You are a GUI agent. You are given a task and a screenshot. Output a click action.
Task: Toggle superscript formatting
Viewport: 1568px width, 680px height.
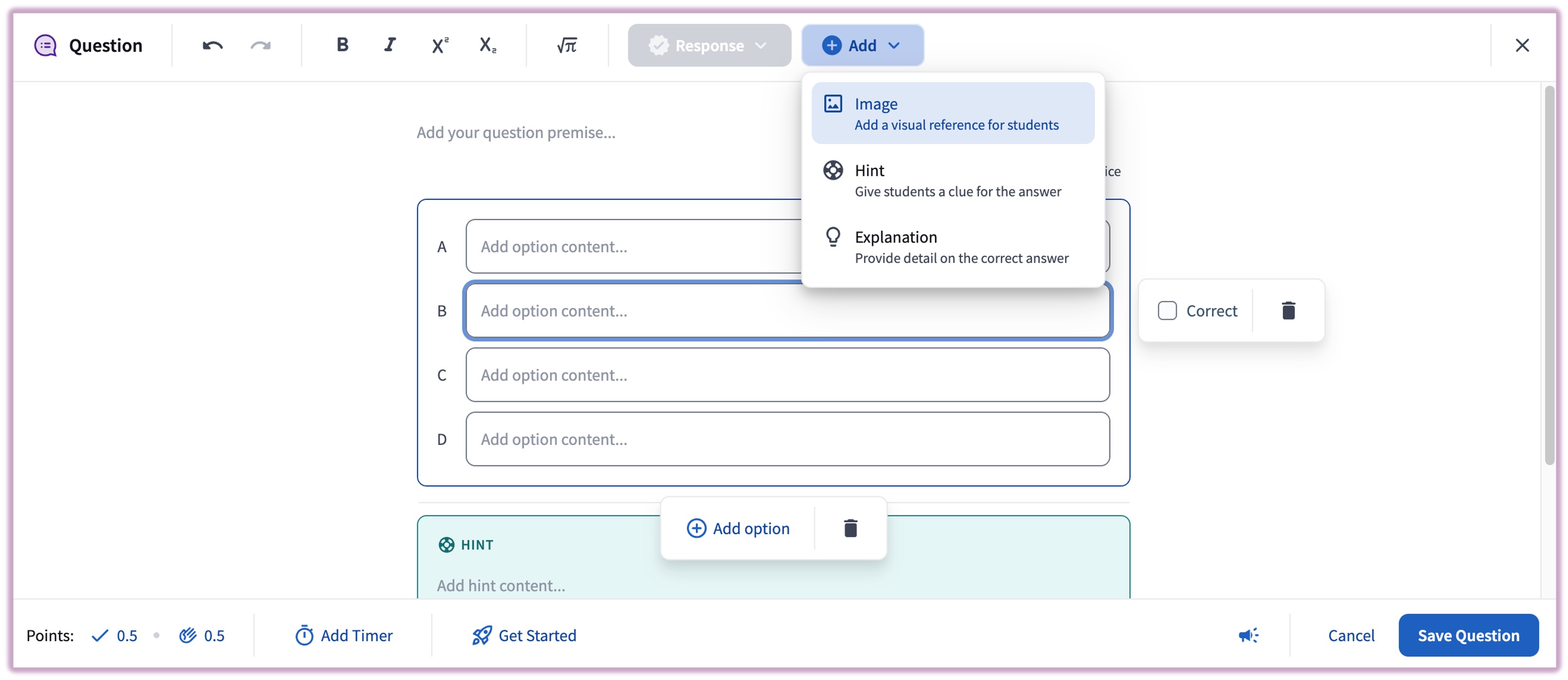pos(439,45)
